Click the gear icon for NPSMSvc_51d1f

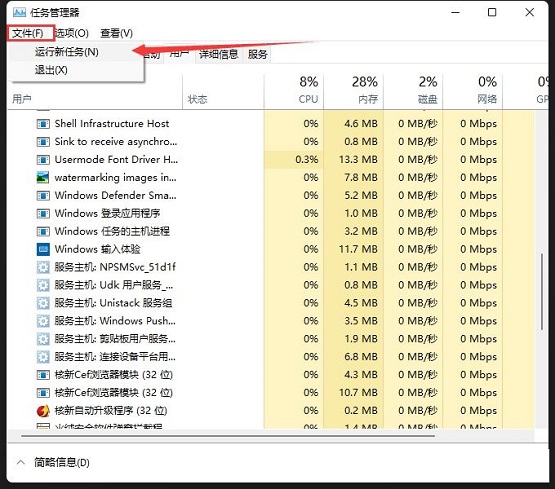pyautogui.click(x=43, y=267)
